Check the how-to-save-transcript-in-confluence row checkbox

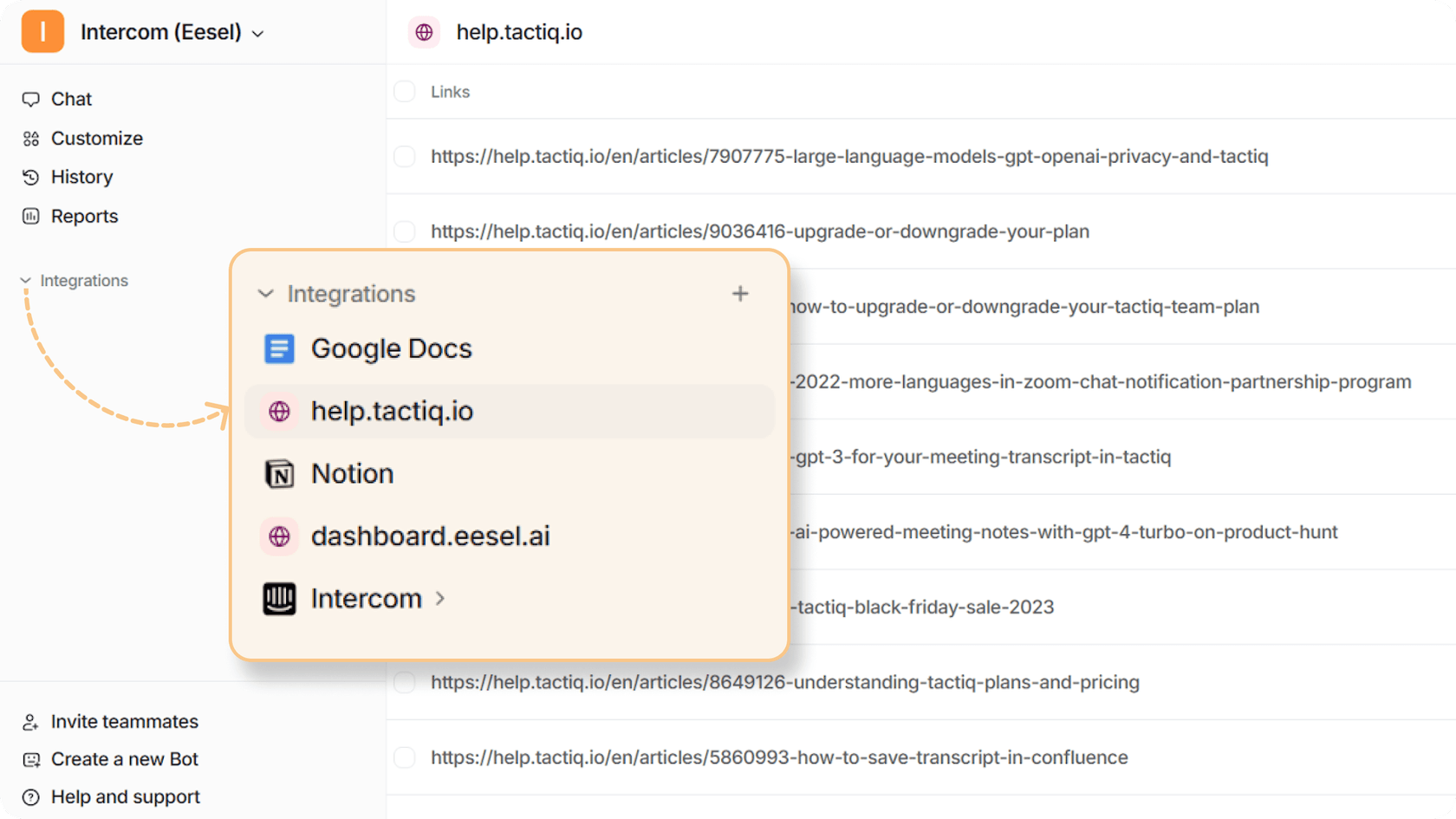(x=405, y=757)
